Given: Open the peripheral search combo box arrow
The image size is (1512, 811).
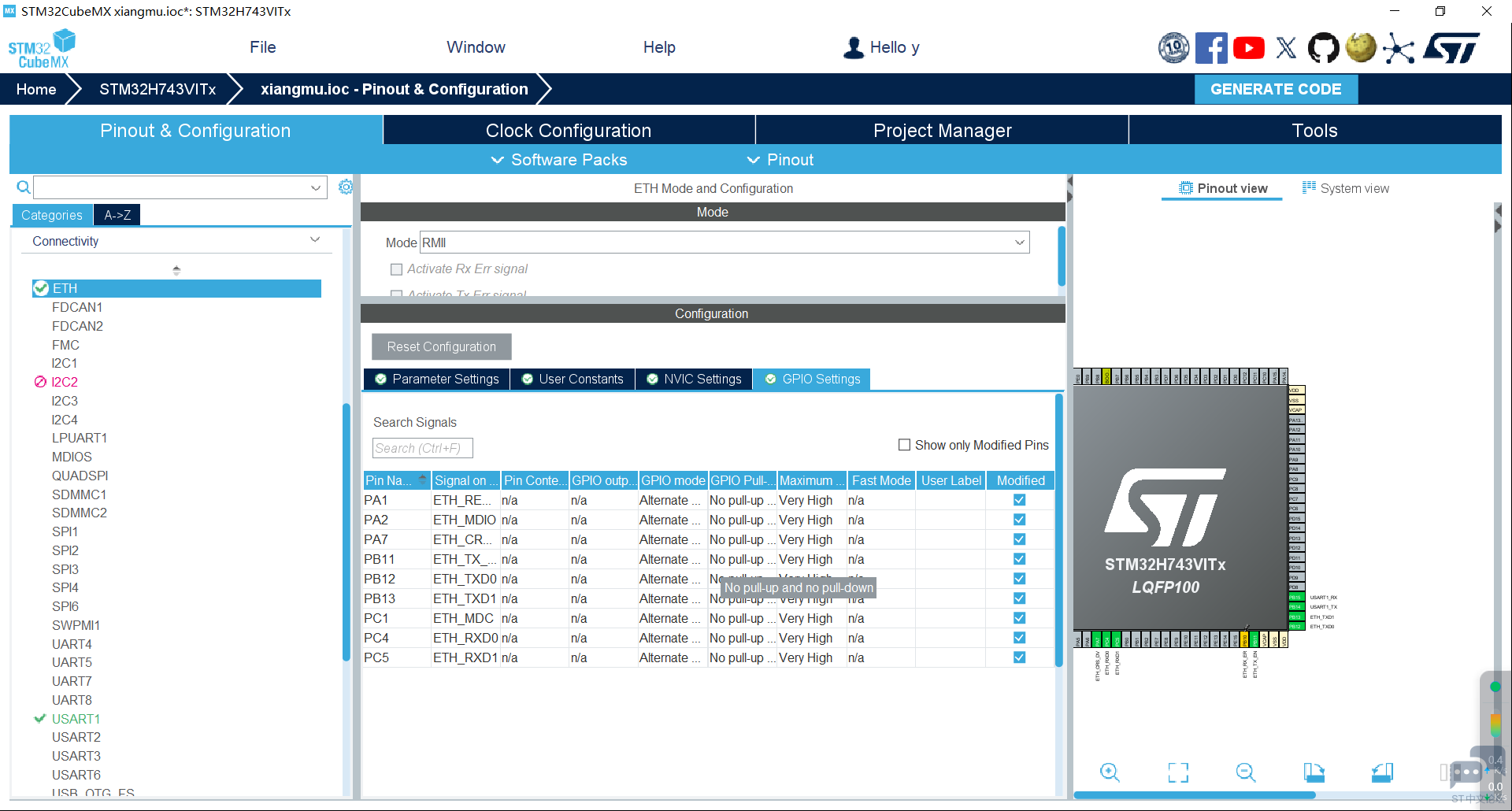Looking at the screenshot, I should [x=315, y=187].
